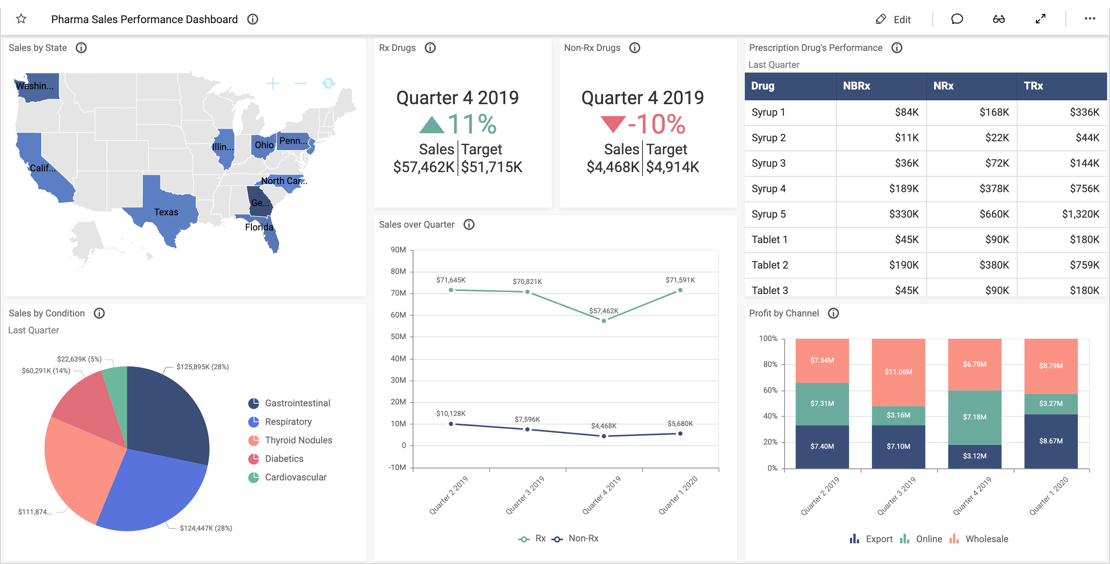Sort table by NBRx column header

tap(857, 86)
